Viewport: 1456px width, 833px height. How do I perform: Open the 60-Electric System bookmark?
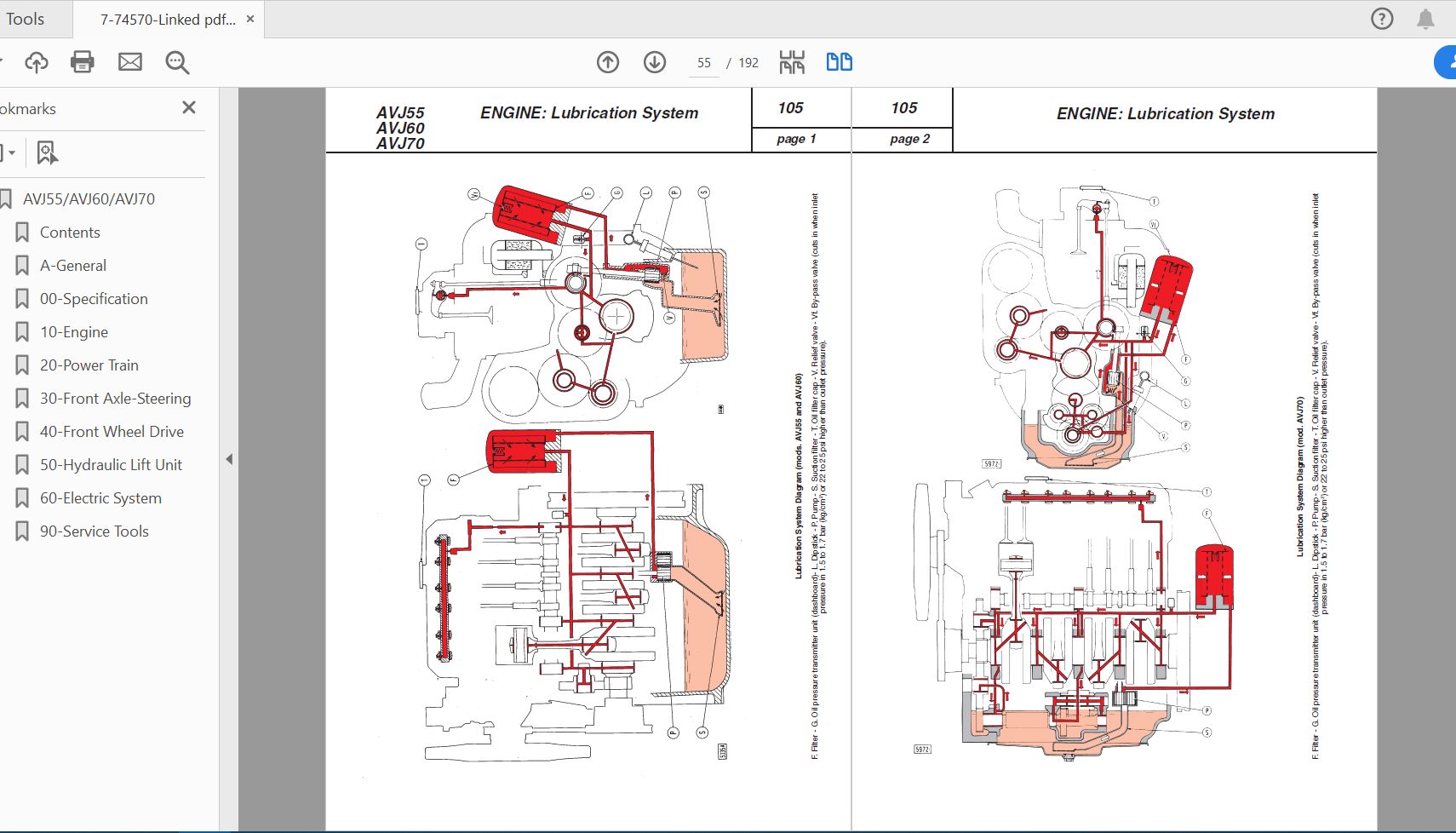(x=100, y=498)
